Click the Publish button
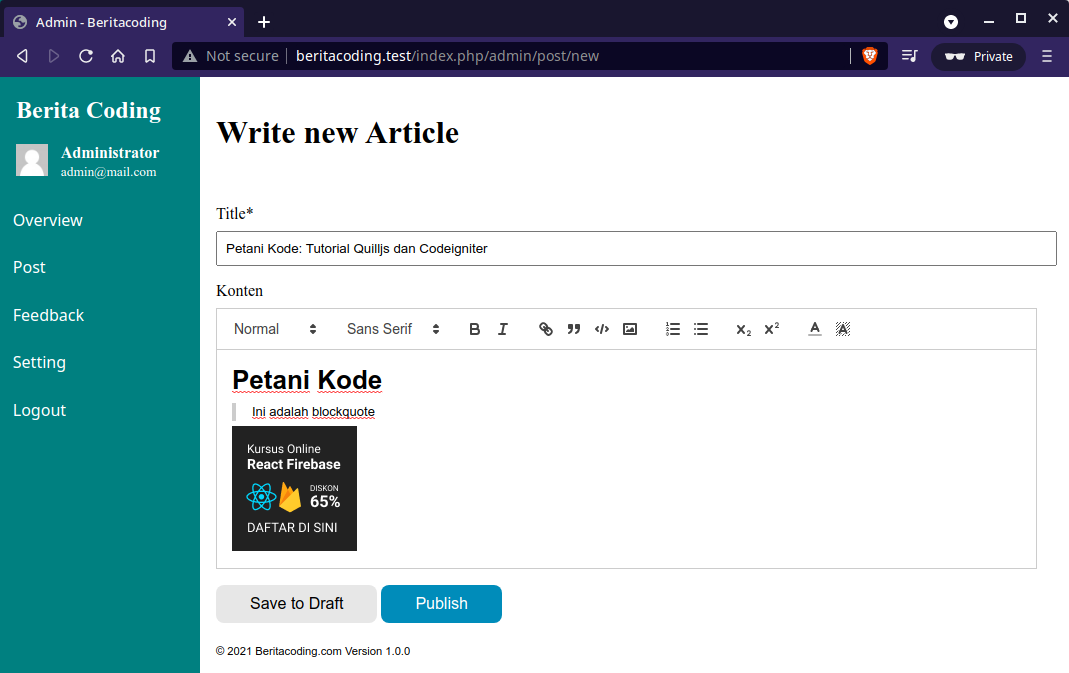Viewport: 1069px width, 673px height. 441,603
